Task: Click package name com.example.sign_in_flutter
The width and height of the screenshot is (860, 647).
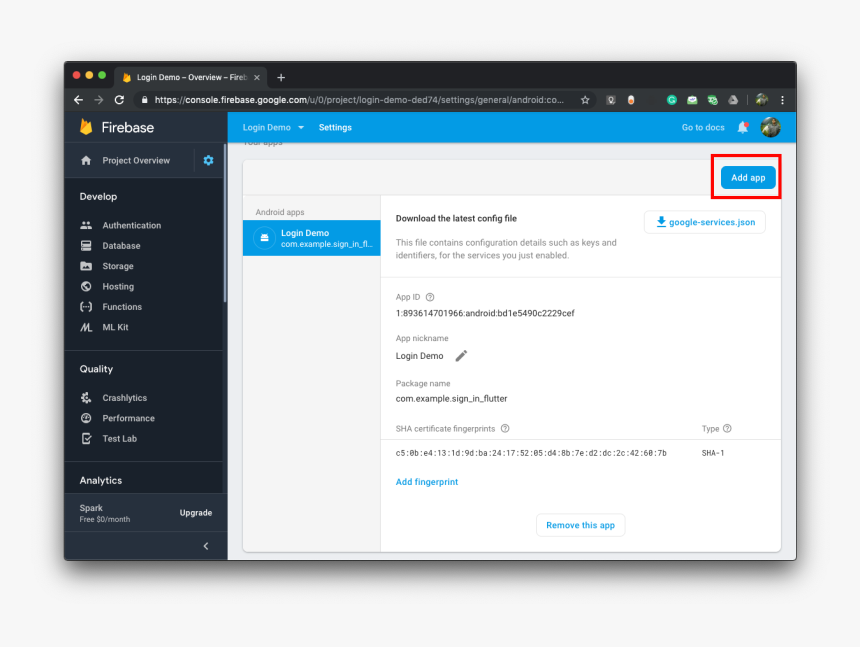Action: point(451,399)
